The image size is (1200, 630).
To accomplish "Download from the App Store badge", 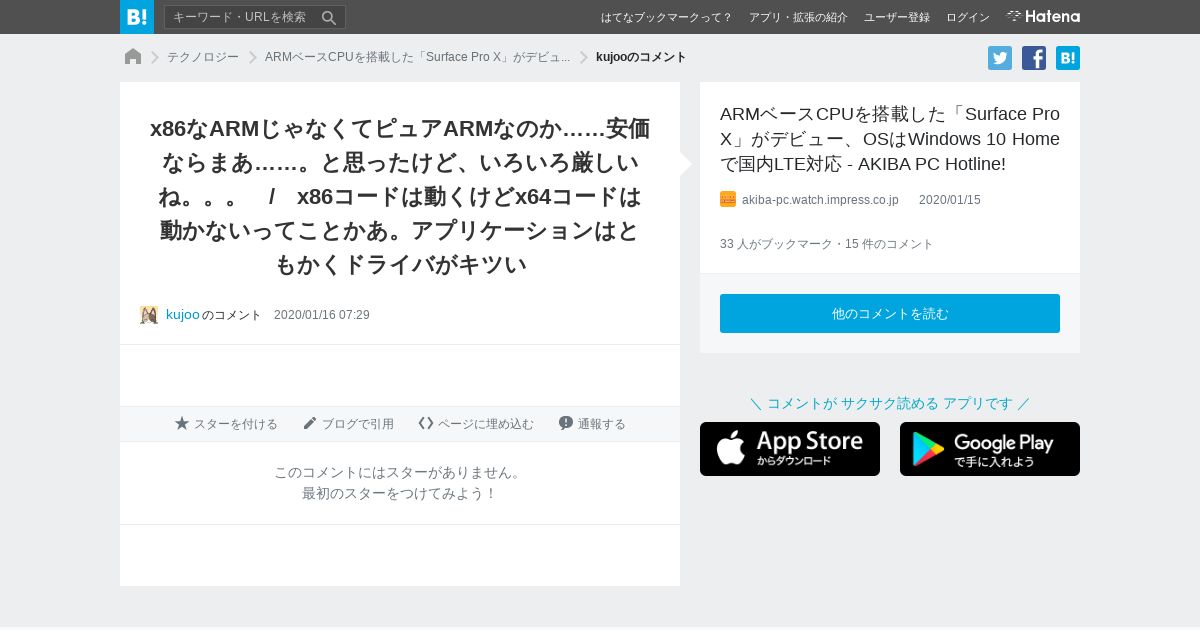I will tap(790, 449).
